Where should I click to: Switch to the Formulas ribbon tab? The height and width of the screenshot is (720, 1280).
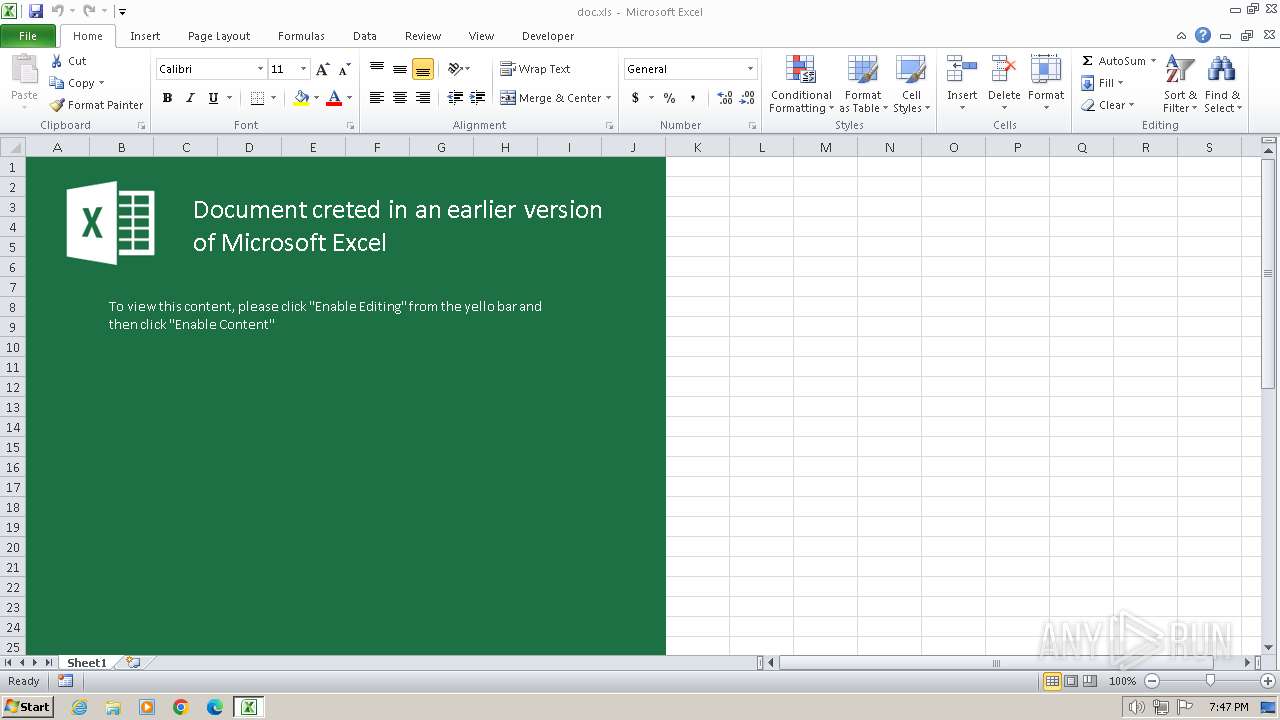tap(301, 36)
